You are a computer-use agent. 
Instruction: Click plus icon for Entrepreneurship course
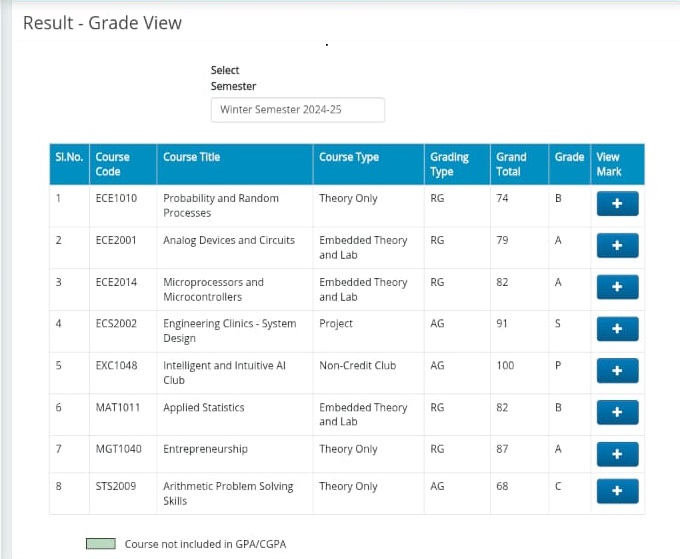[x=617, y=454]
